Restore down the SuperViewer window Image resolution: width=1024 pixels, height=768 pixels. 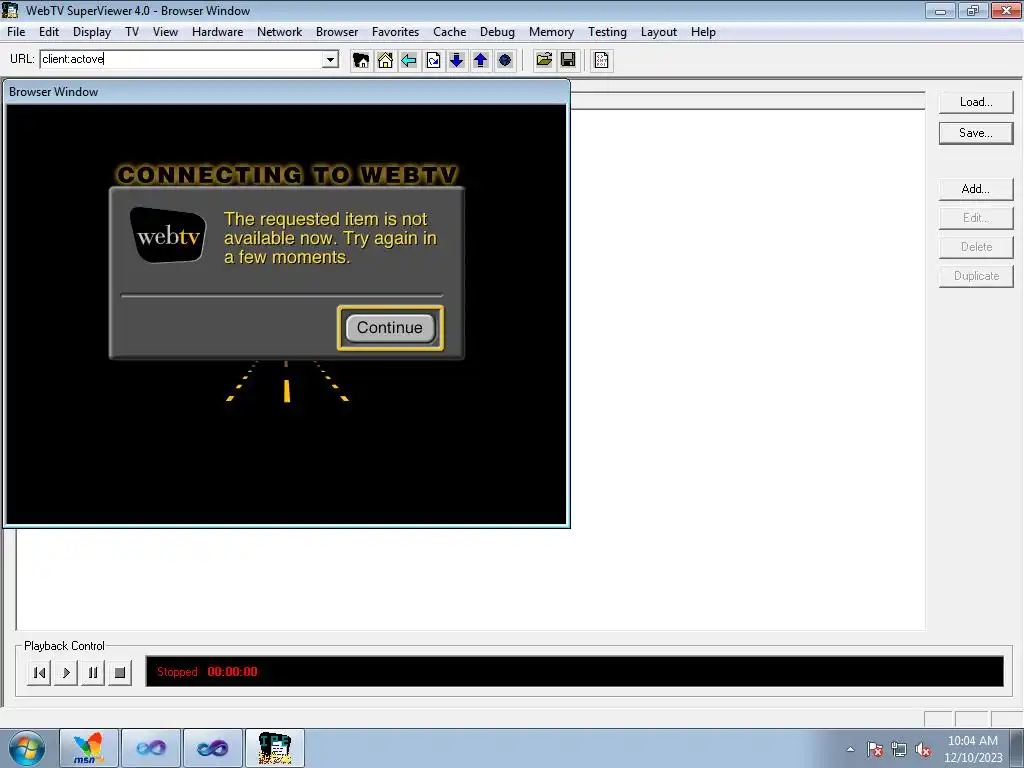point(973,10)
